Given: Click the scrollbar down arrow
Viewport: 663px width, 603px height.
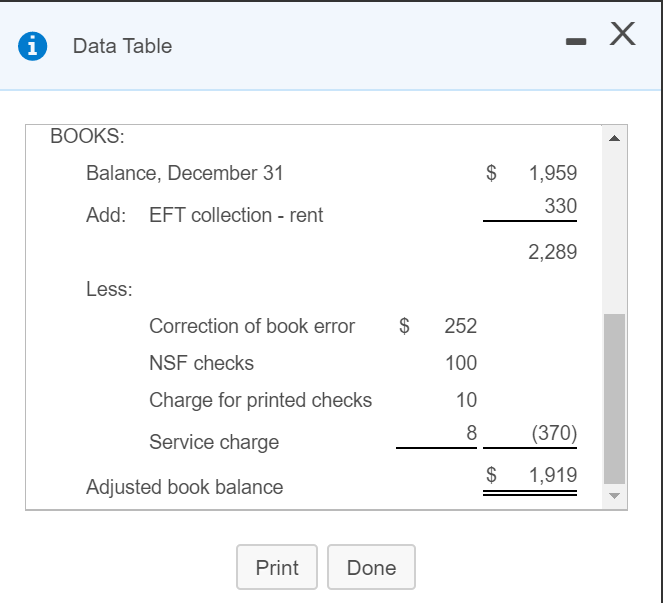Looking at the screenshot, I should pyautogui.click(x=614, y=496).
